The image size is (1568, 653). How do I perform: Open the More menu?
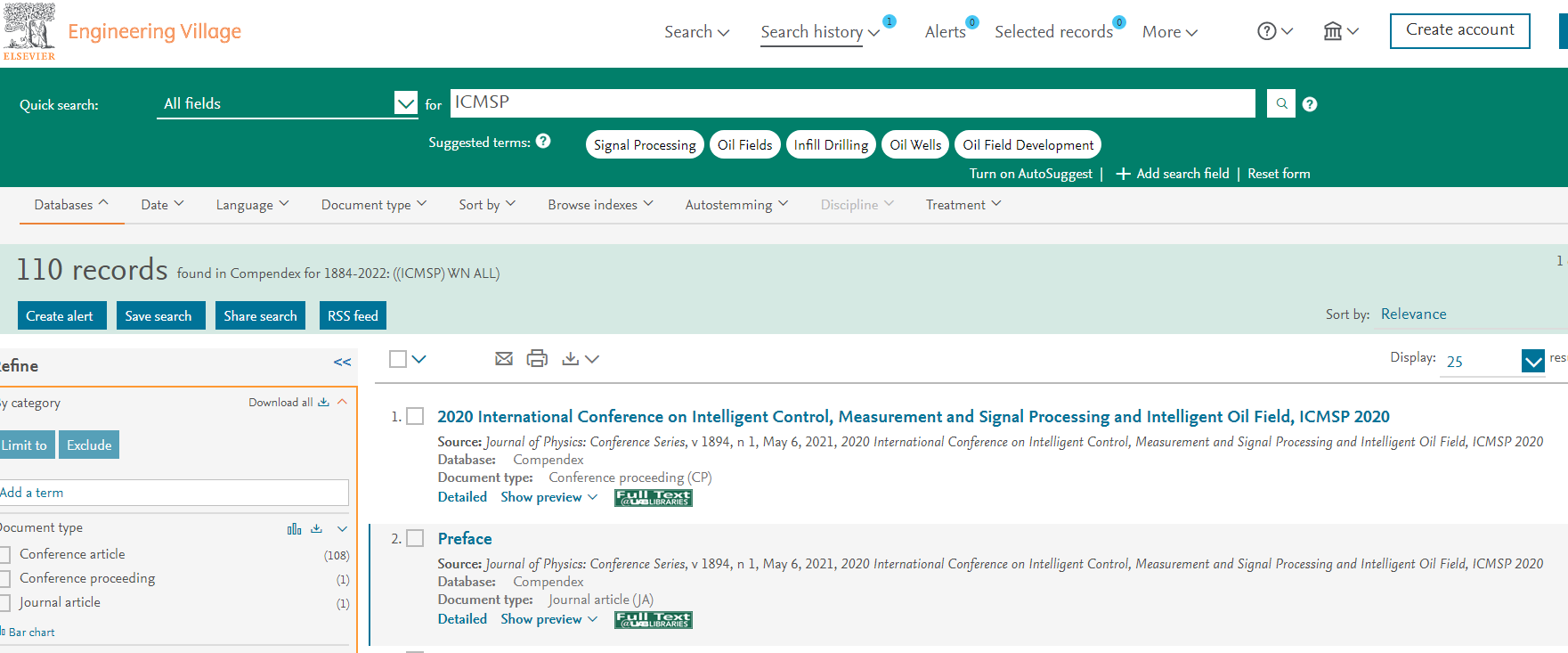tap(1169, 32)
